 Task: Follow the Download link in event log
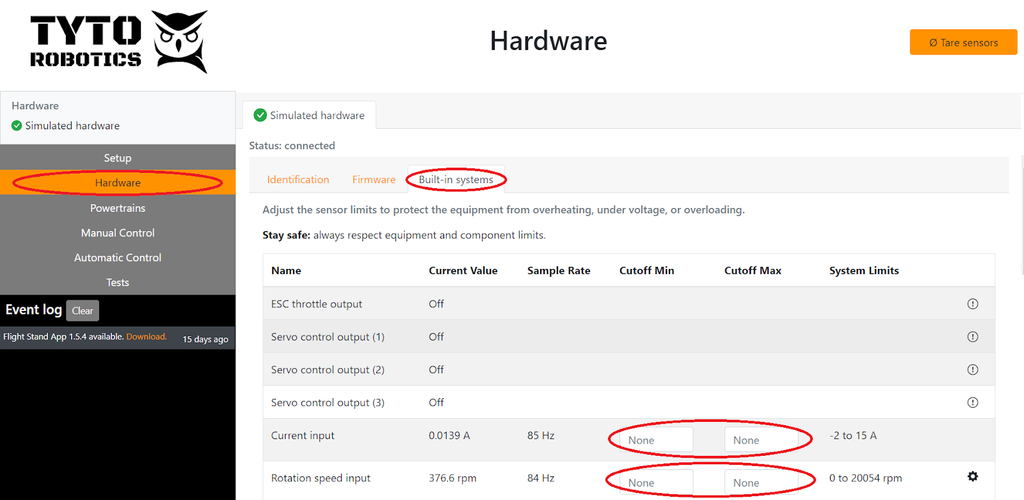146,337
